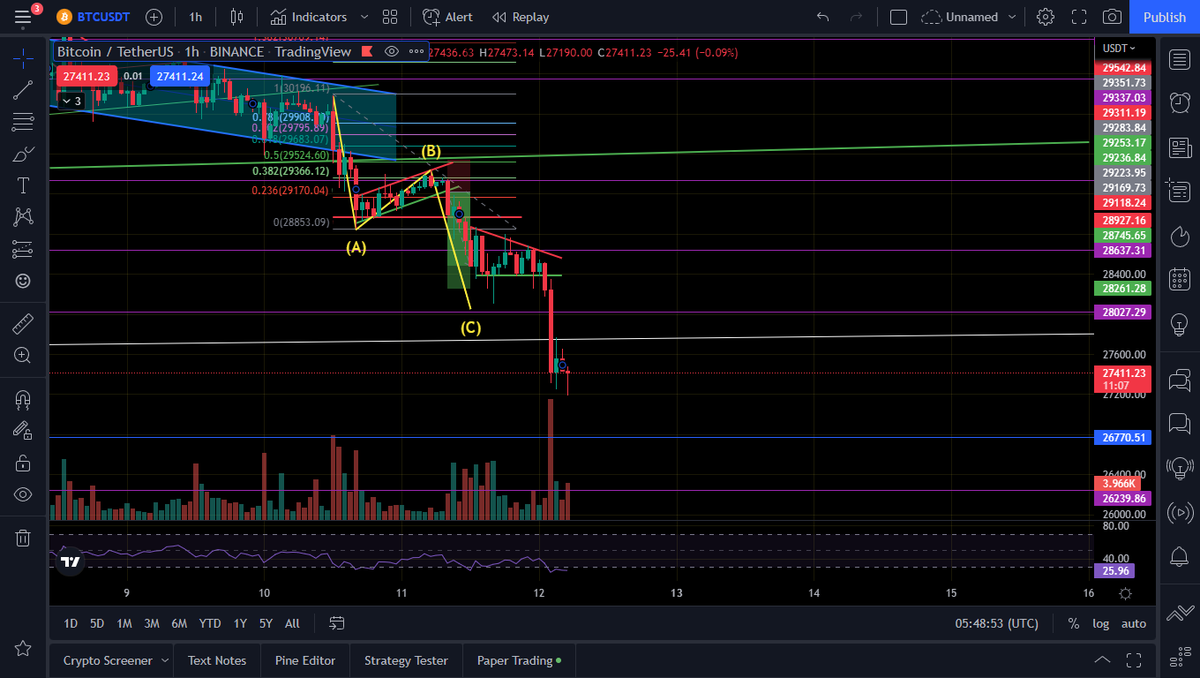Screen dimensions: 1200x678
Task: Add symbol with plus icon
Action: (x=154, y=17)
